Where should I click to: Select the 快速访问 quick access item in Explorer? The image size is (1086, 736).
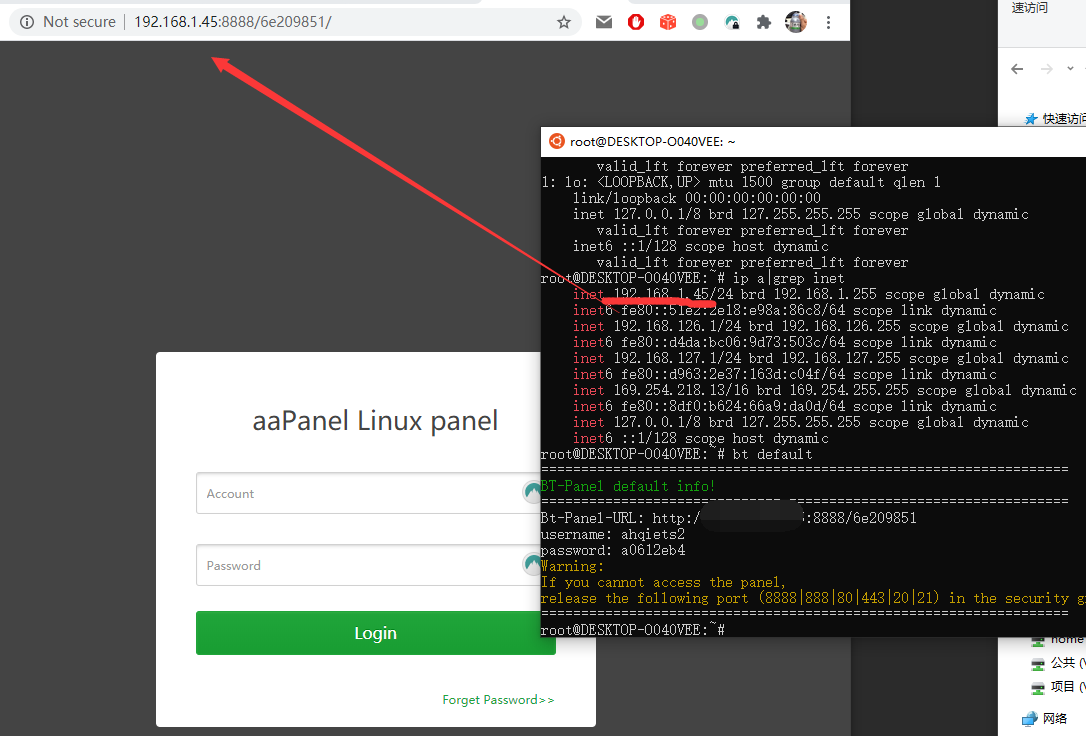pyautogui.click(x=1056, y=118)
